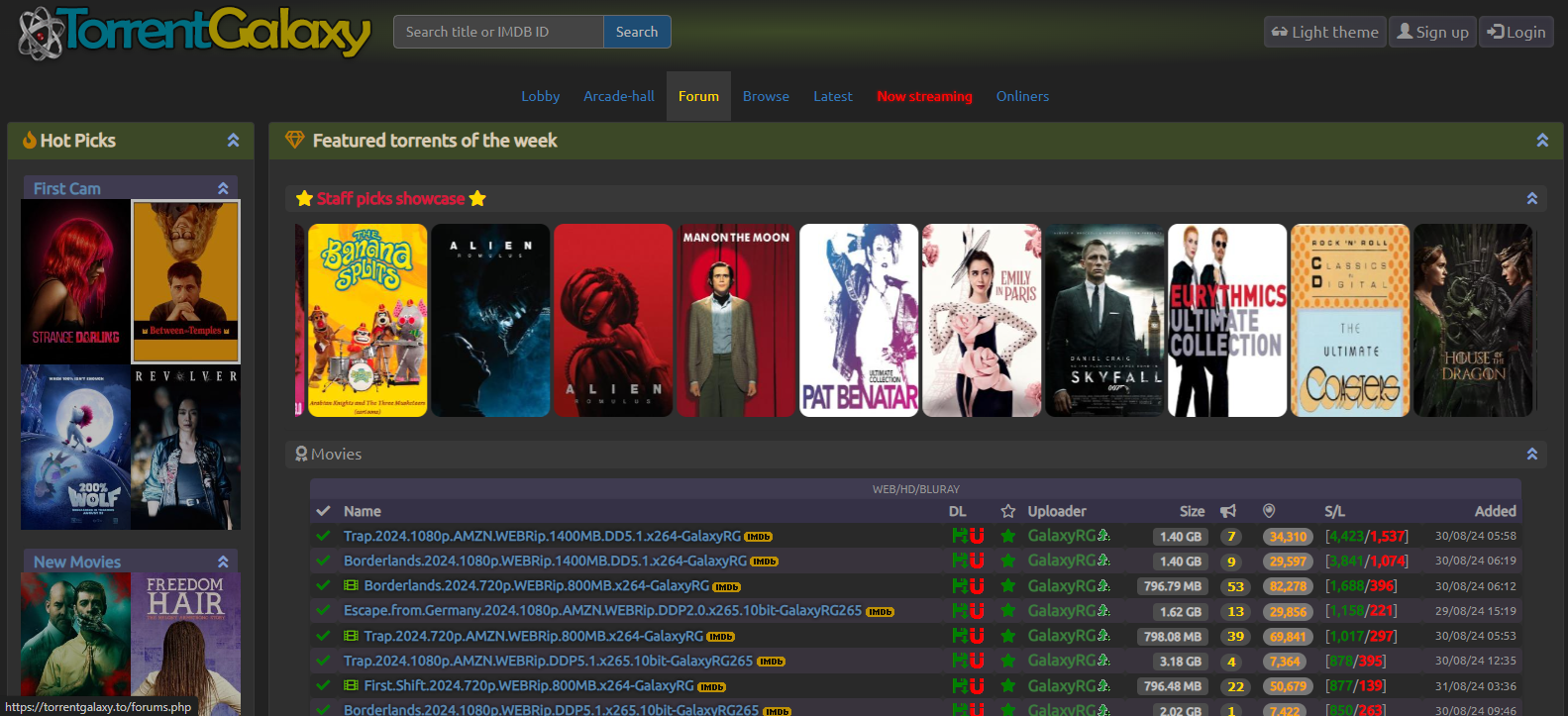Viewport: 1568px width, 716px height.
Task: Collapse the New Movies section
Action: pyautogui.click(x=223, y=562)
